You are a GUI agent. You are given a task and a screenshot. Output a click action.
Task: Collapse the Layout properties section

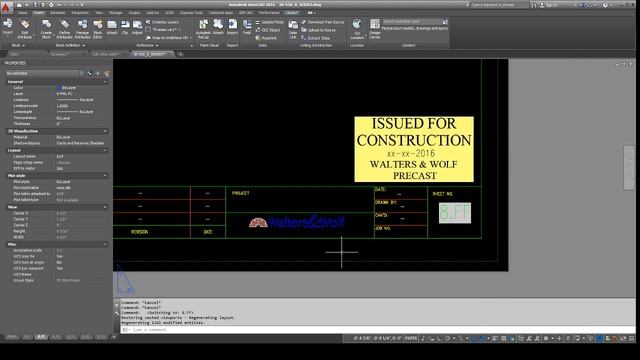[105, 150]
